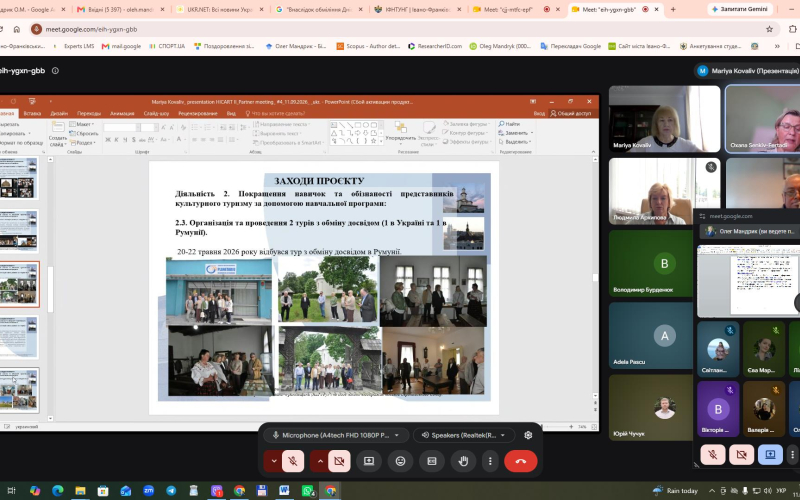Click the Что вы хотите сделать search box
The width and height of the screenshot is (800, 500).
coord(275,113)
